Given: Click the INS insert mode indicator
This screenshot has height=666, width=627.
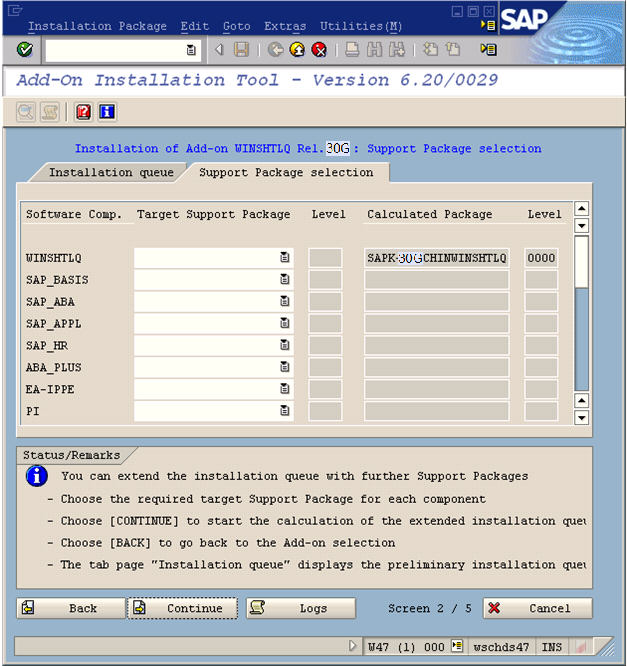Looking at the screenshot, I should 551,647.
